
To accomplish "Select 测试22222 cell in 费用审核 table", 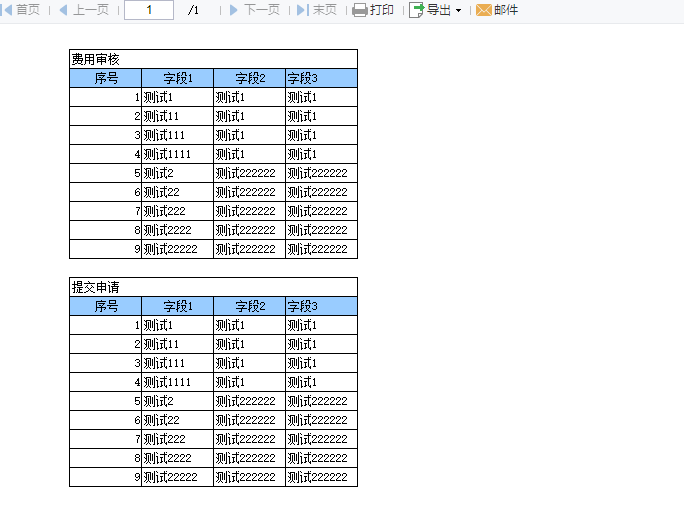I will (x=178, y=249).
